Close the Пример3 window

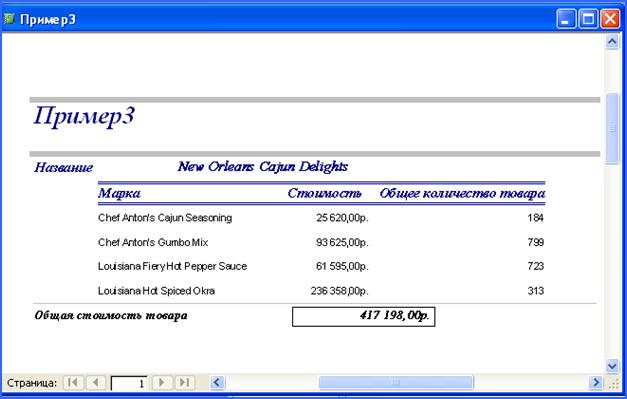point(611,19)
